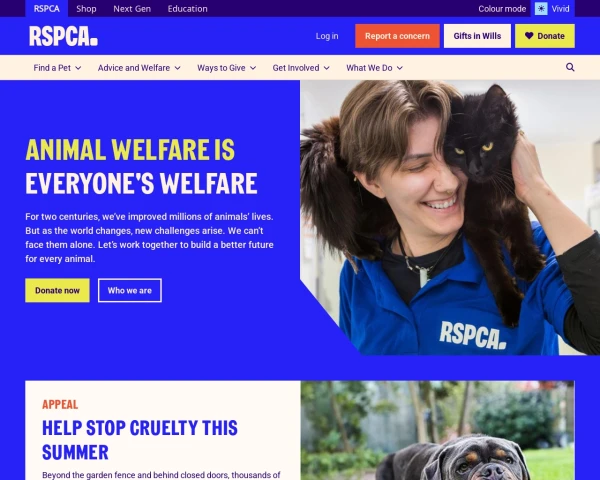Open the Advice and Welfare dropdown
This screenshot has width=600, height=480.
(139, 68)
